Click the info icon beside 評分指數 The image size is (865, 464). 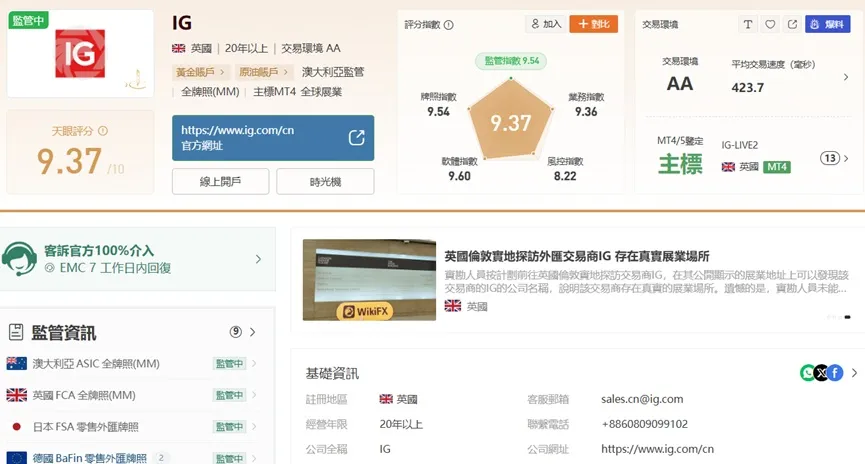[x=448, y=25]
